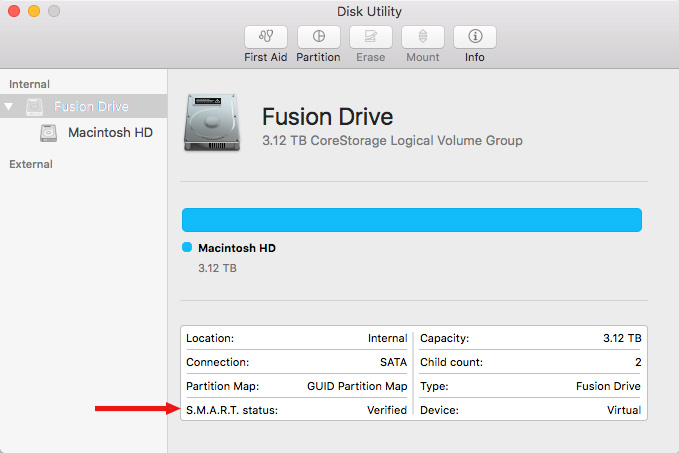Viewport: 679px width, 453px height.
Task: Click the blue Macintosh HD usage bar
Action: click(x=412, y=220)
